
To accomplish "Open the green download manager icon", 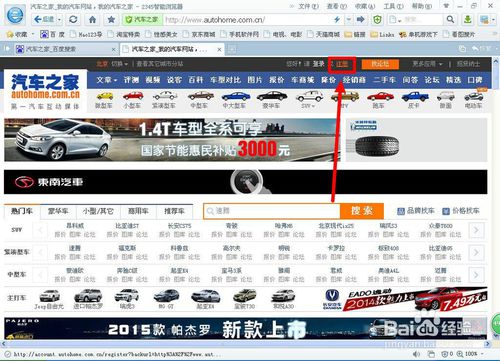I will point(468,20).
